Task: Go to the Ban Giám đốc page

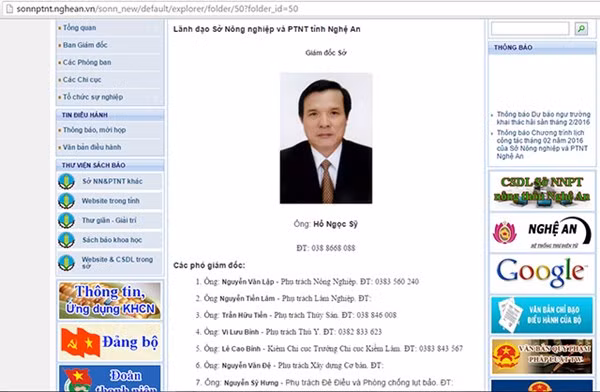Action: click(x=85, y=45)
